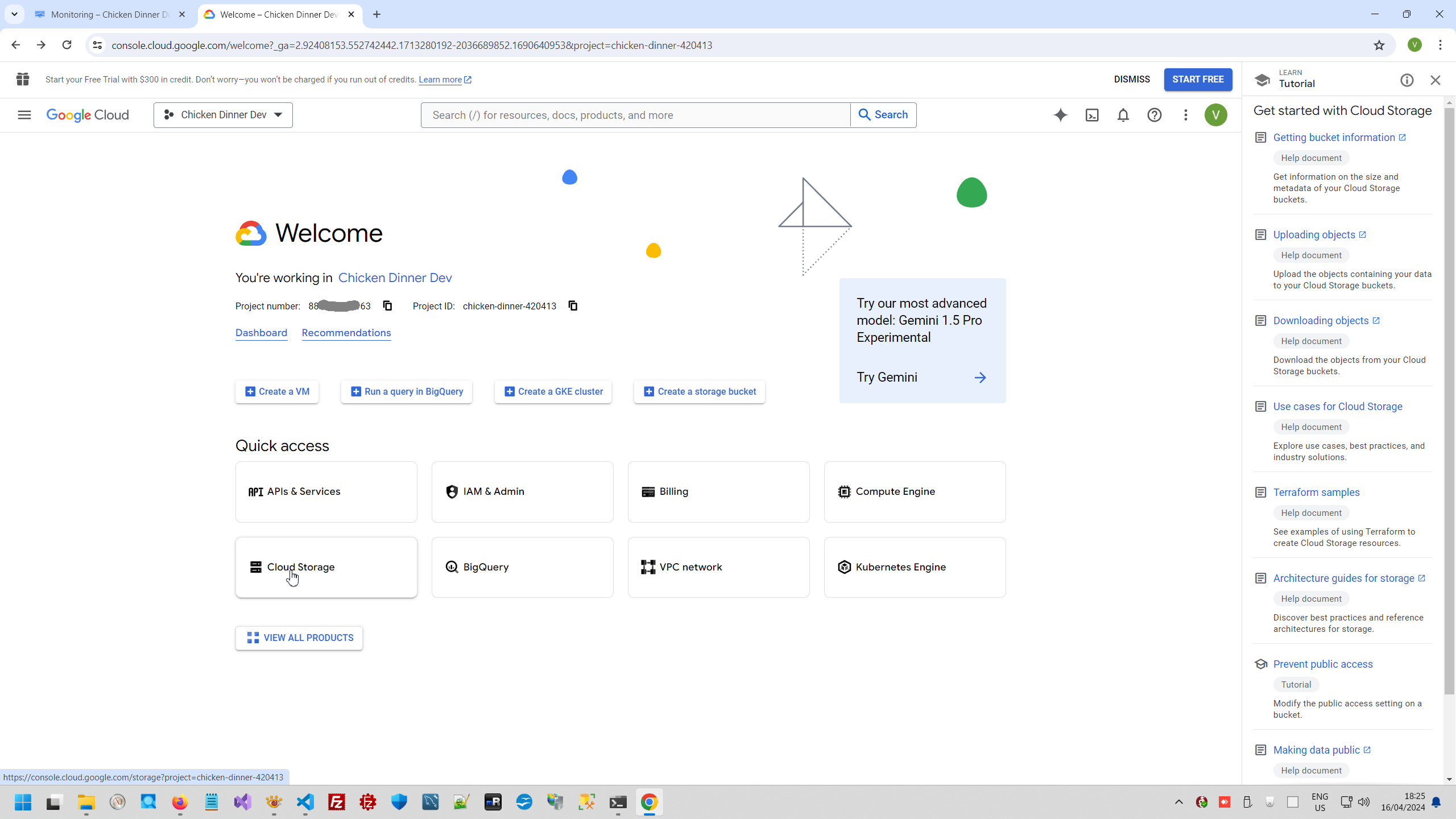Open the main navigation hamburger menu

[24, 115]
